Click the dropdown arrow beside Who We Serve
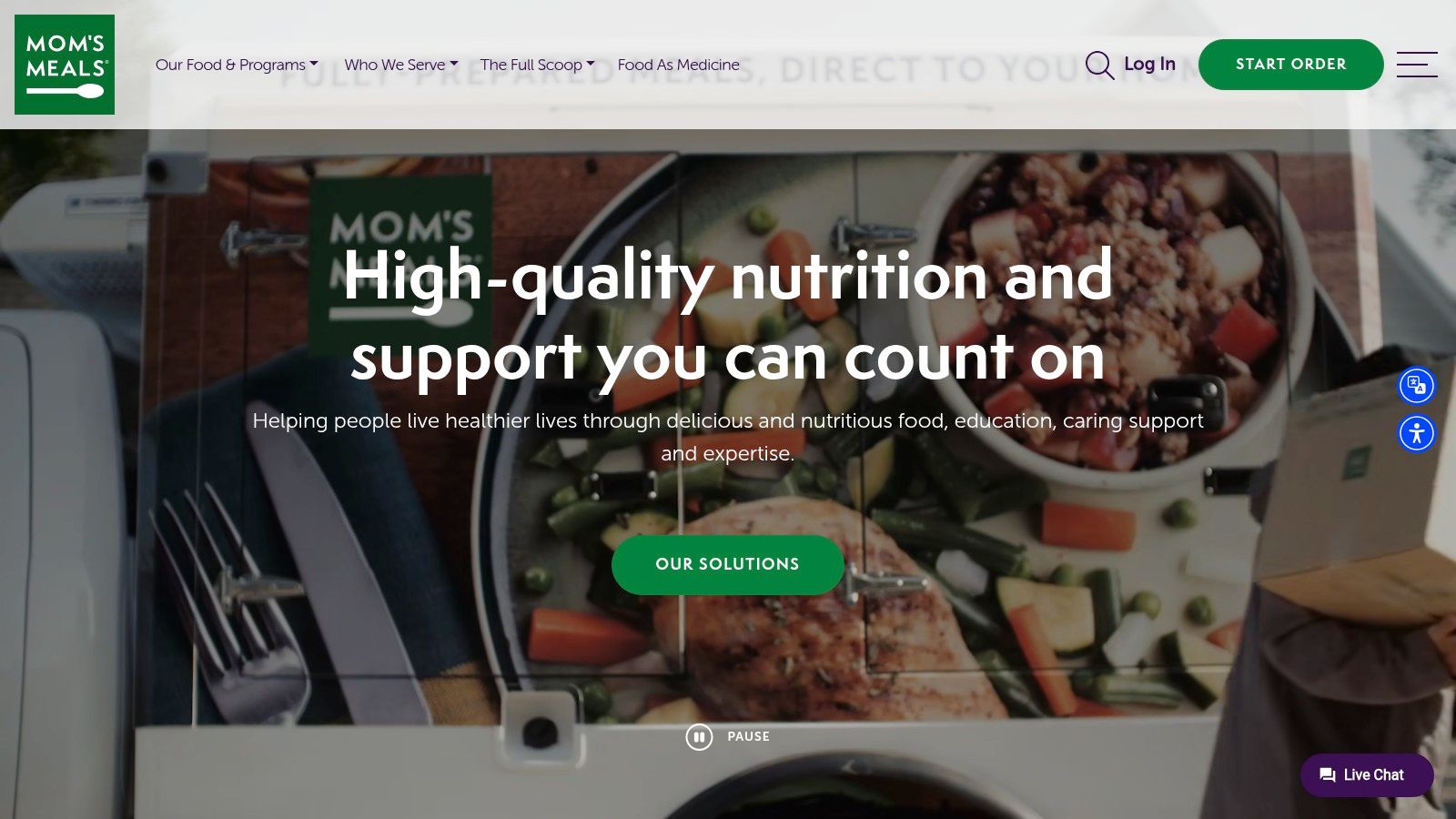Screen dimensions: 1456x819 coord(454,64)
